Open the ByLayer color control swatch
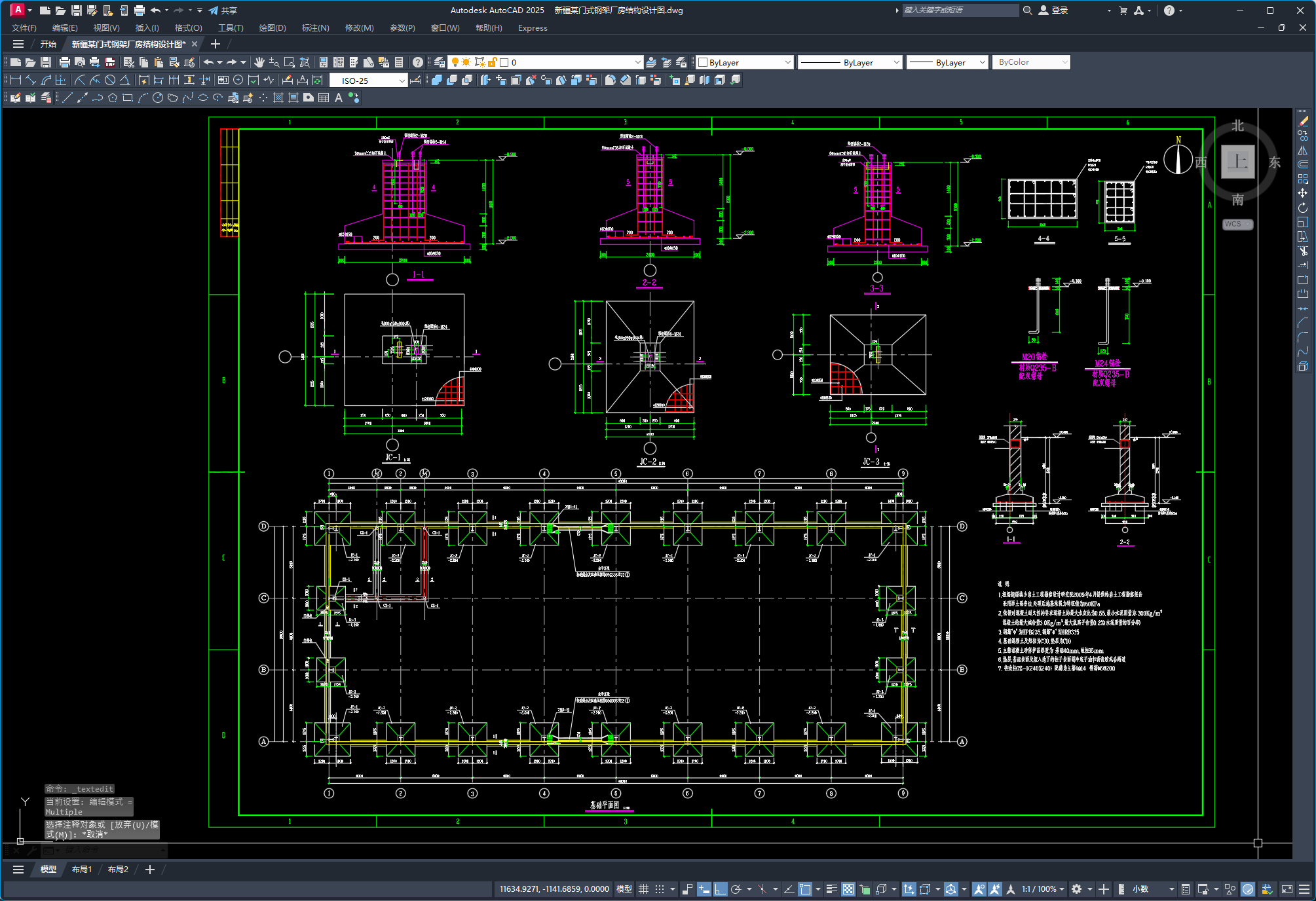Screen dimensions: 1316x901 click(745, 62)
